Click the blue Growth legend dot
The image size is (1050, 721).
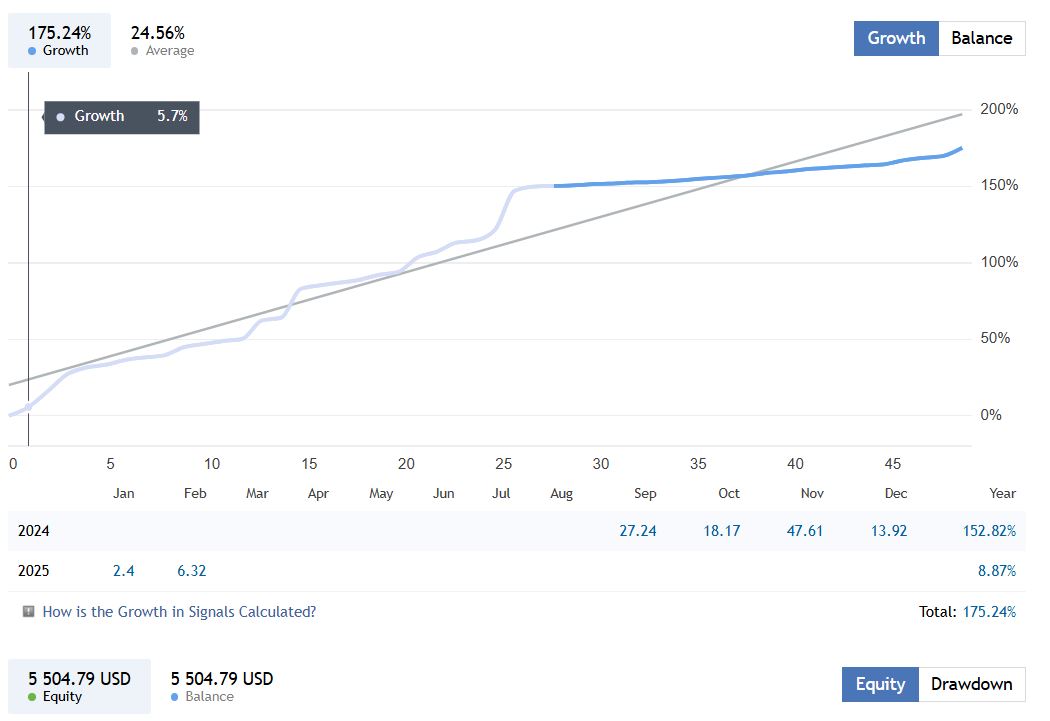click(x=33, y=51)
